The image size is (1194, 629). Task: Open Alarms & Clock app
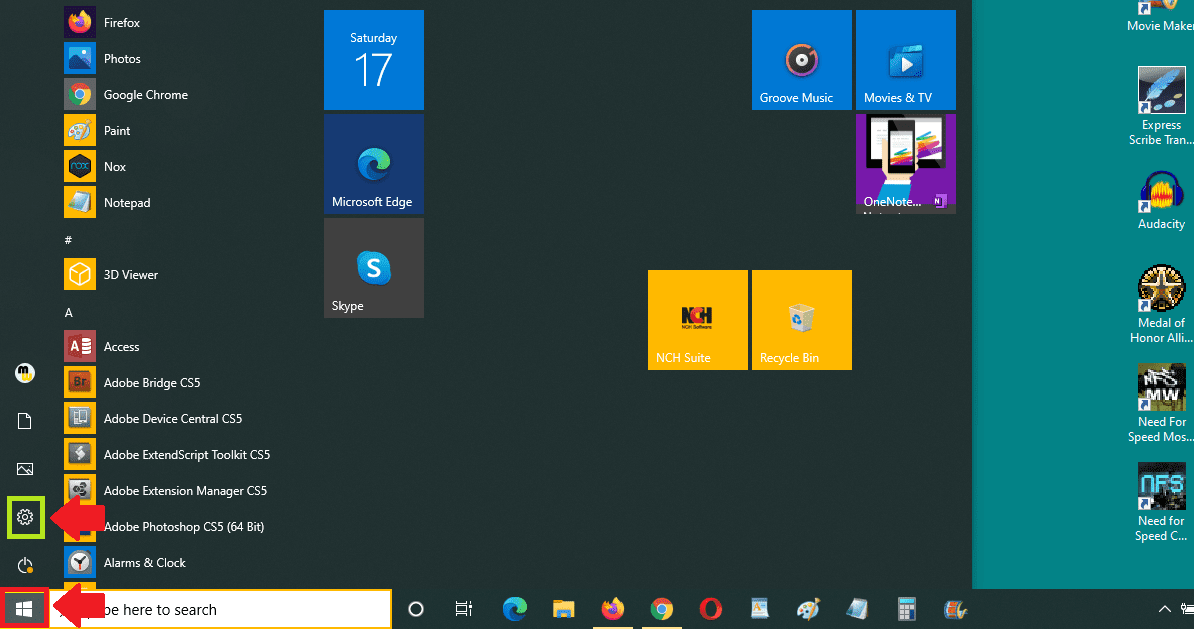point(125,563)
